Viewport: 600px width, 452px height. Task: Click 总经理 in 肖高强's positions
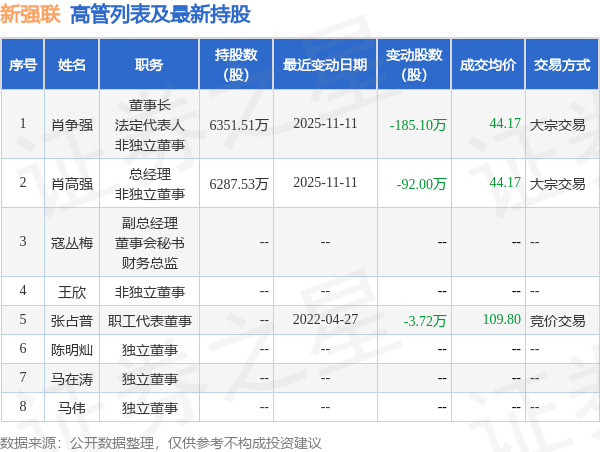tap(150, 174)
